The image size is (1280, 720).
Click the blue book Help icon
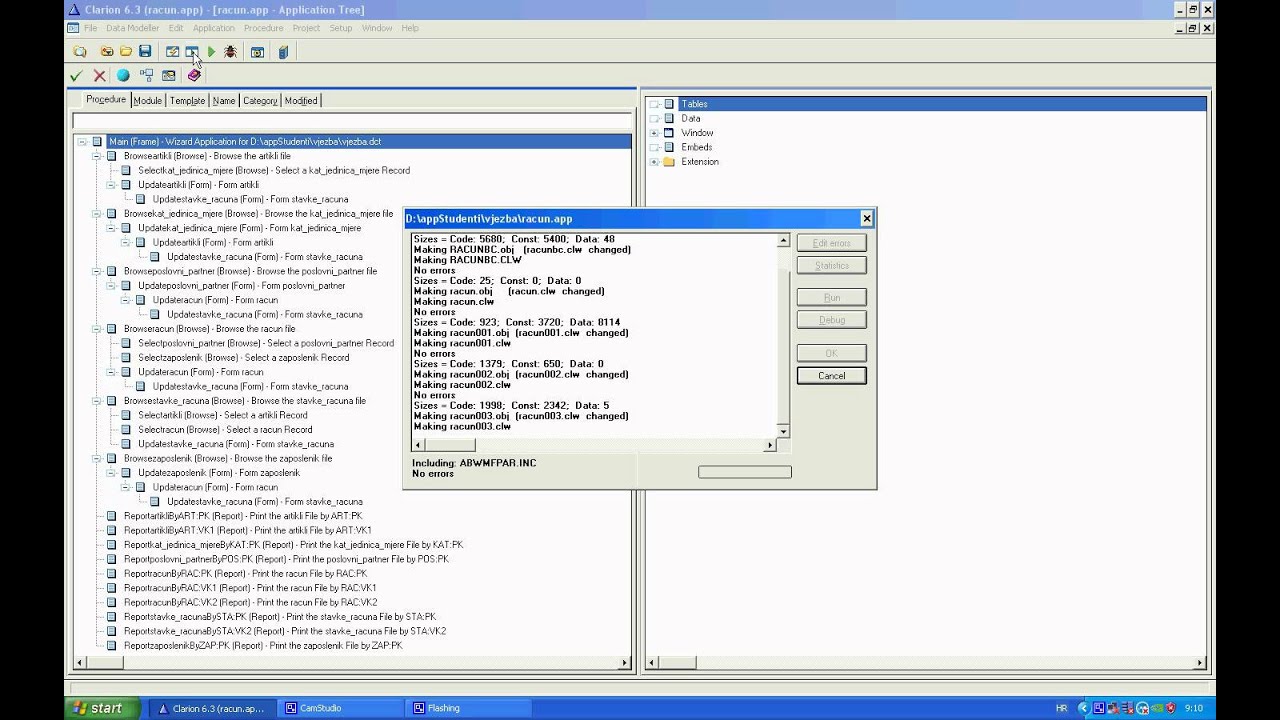click(284, 52)
